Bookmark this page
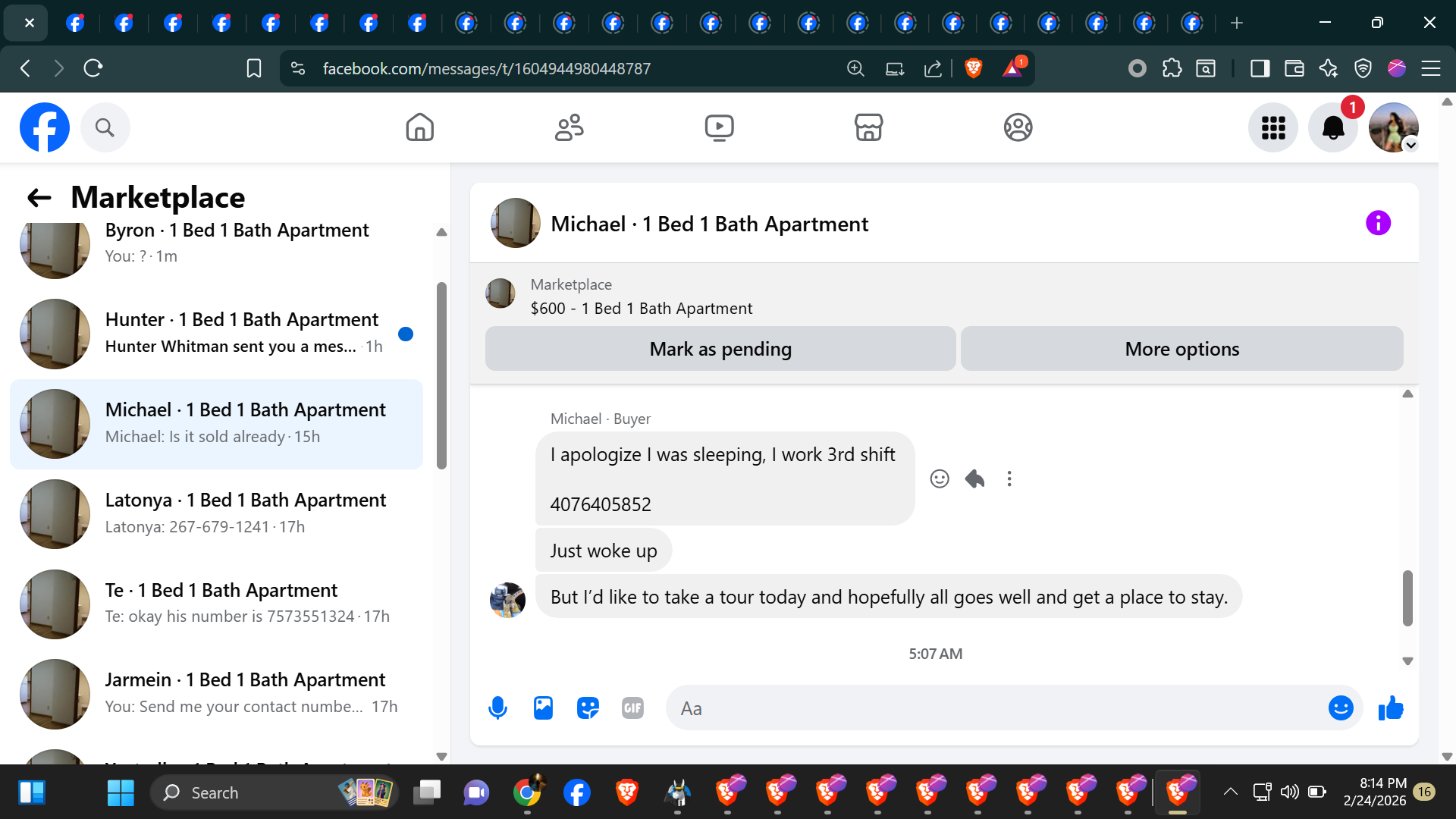The height and width of the screenshot is (819, 1456). coord(254,68)
